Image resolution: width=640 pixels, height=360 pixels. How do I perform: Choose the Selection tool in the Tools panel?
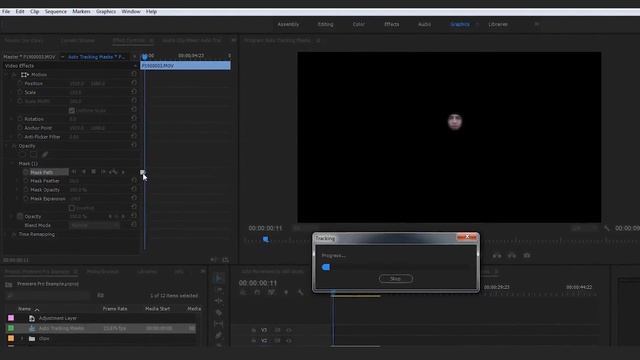pos(219,279)
